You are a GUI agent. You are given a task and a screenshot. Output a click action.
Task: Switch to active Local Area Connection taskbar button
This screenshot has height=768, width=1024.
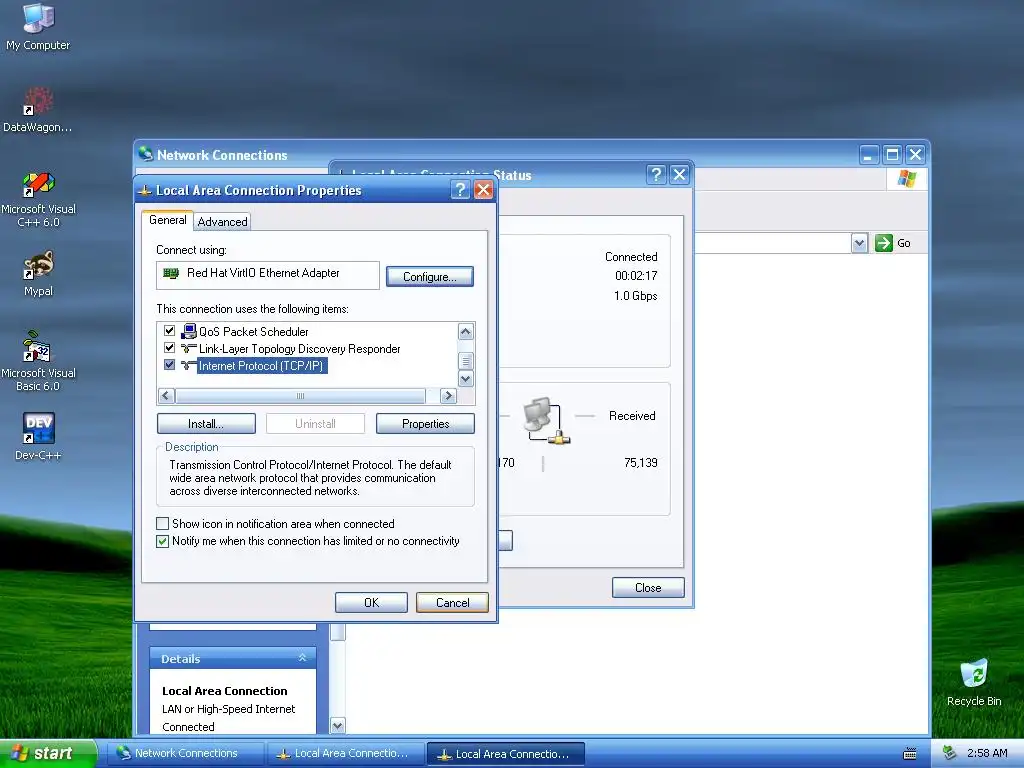click(x=505, y=754)
